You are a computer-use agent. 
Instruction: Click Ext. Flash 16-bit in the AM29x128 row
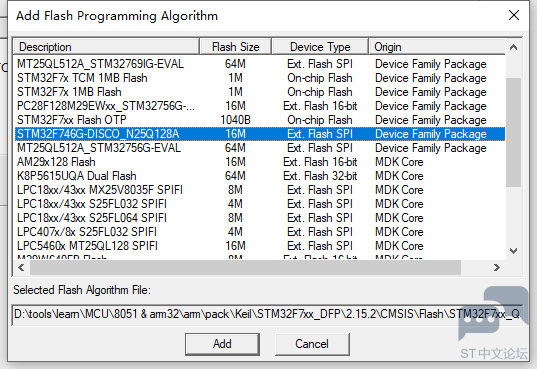pos(320,162)
